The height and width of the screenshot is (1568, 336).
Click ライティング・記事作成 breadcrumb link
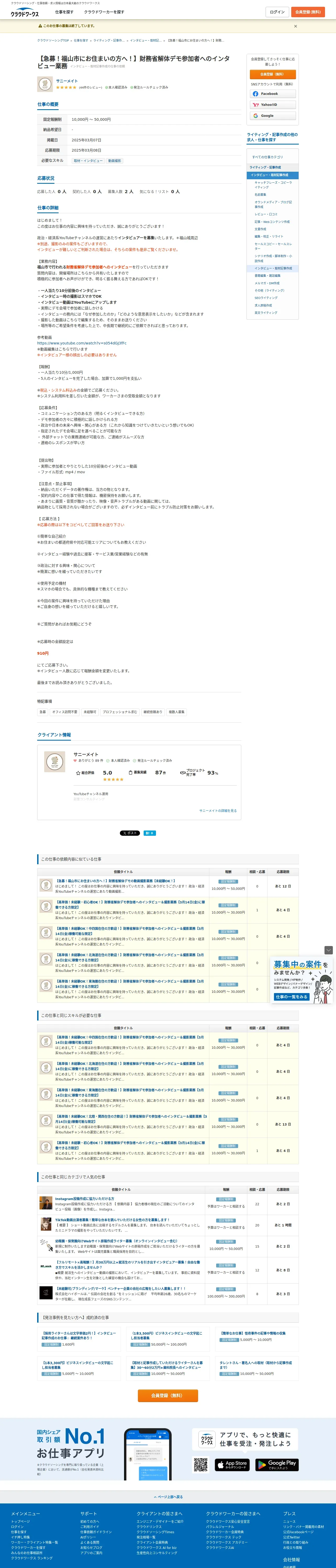(x=109, y=41)
